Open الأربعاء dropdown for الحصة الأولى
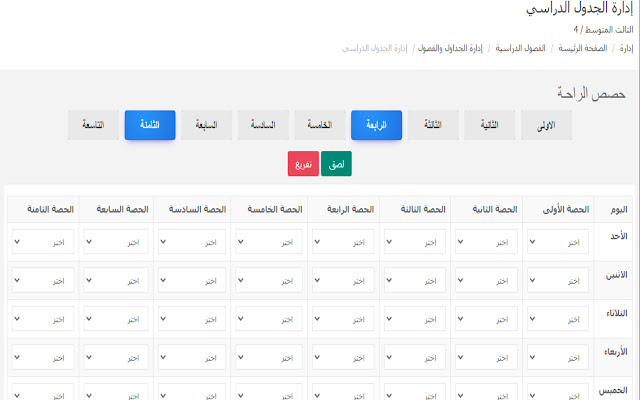Screen dimensions: 640x400 point(558,357)
